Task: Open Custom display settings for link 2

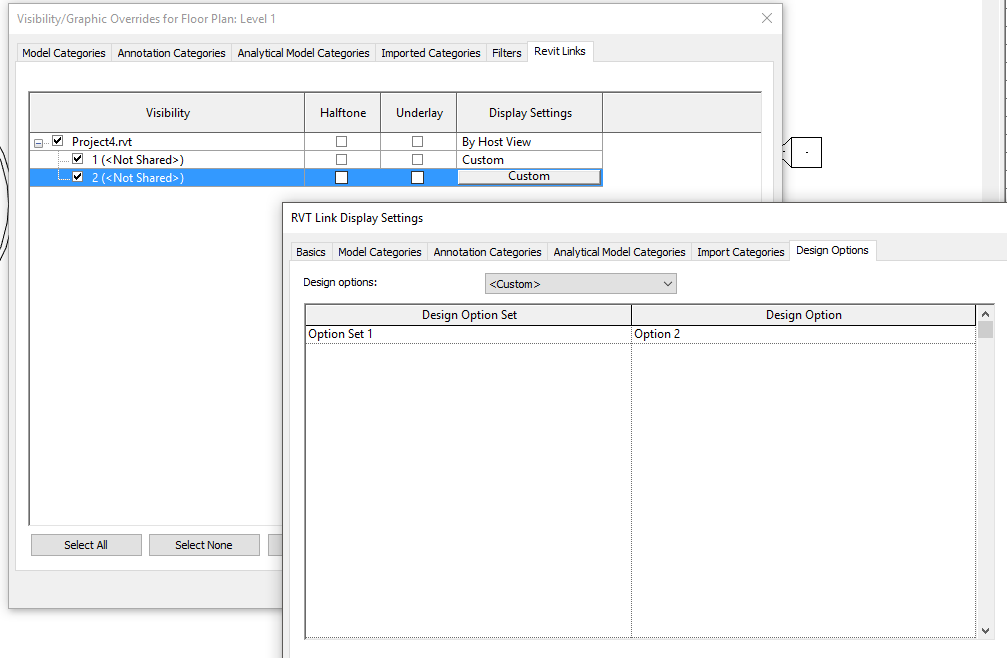Action: (529, 176)
